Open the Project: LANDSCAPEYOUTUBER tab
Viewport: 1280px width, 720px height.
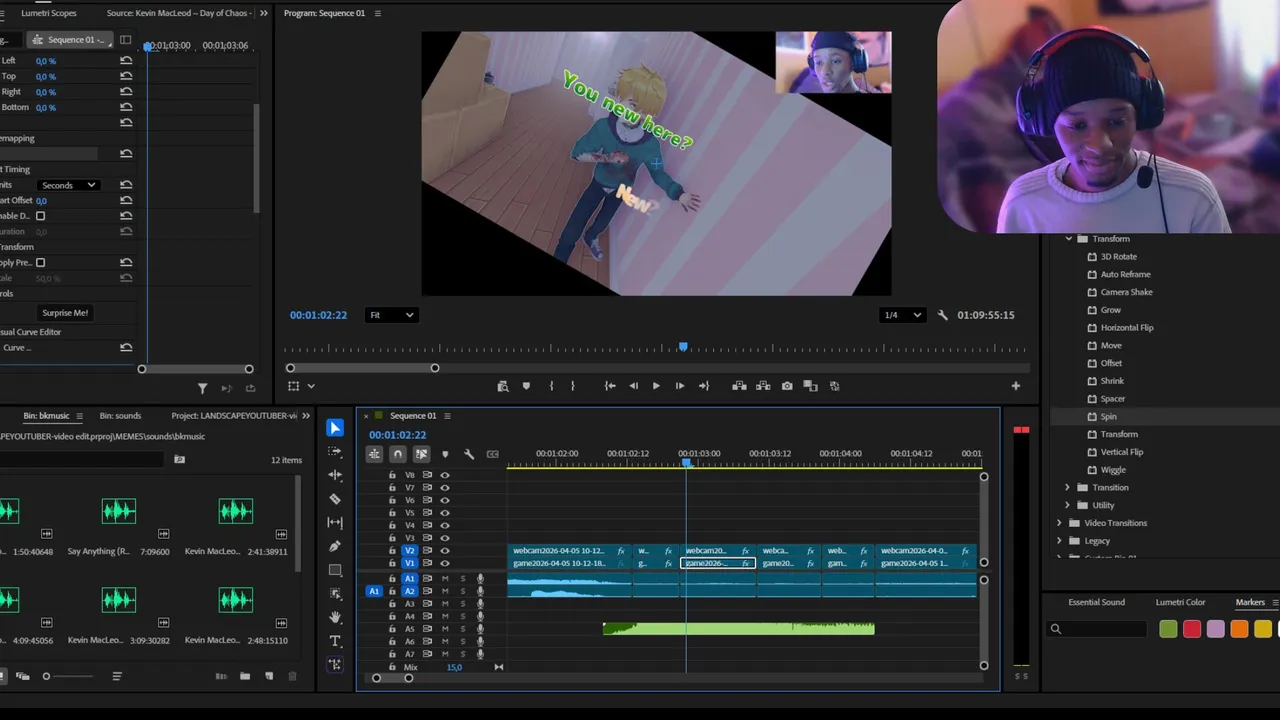(234, 416)
